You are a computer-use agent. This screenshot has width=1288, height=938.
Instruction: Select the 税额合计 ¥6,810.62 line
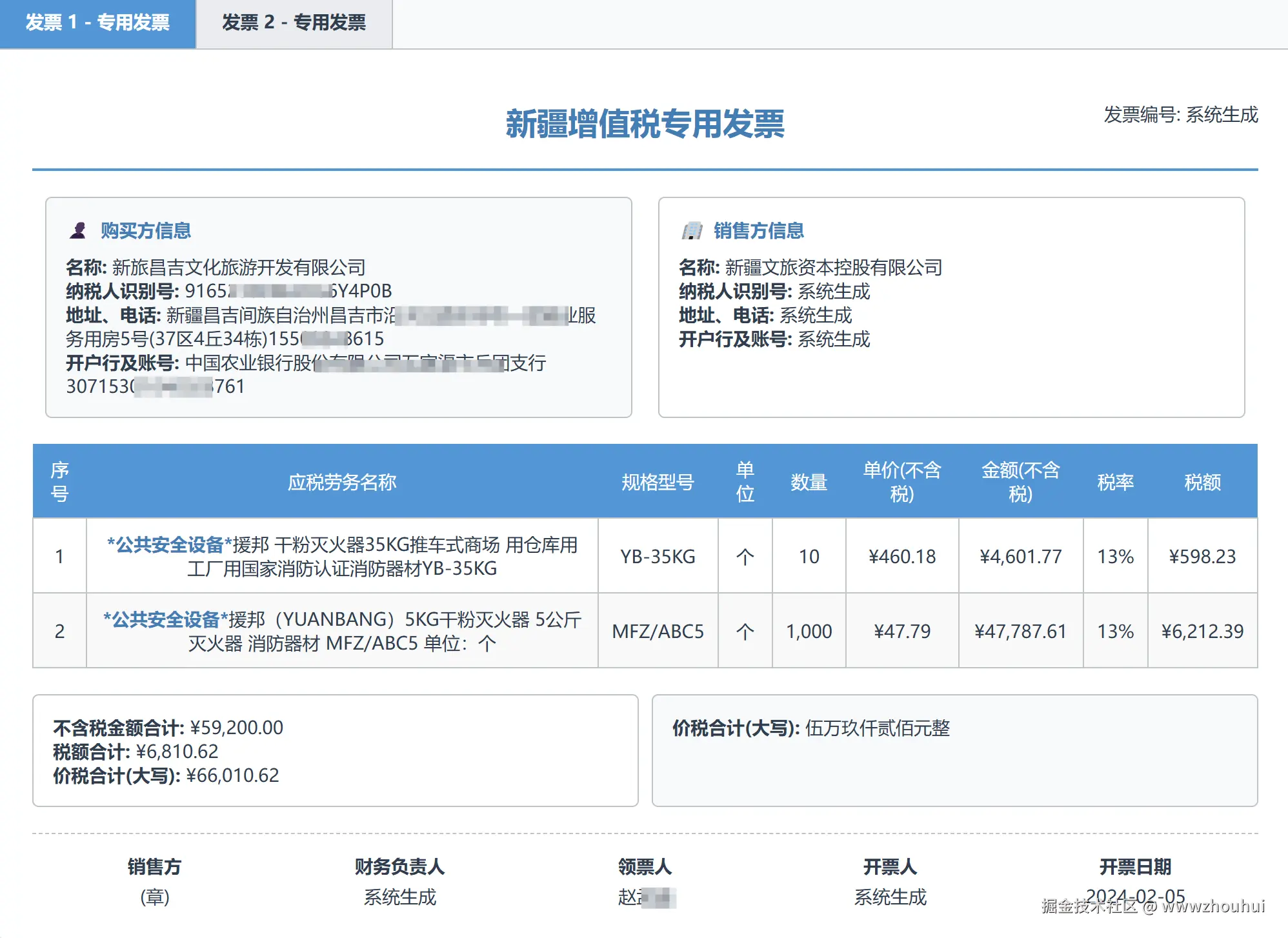click(x=136, y=752)
